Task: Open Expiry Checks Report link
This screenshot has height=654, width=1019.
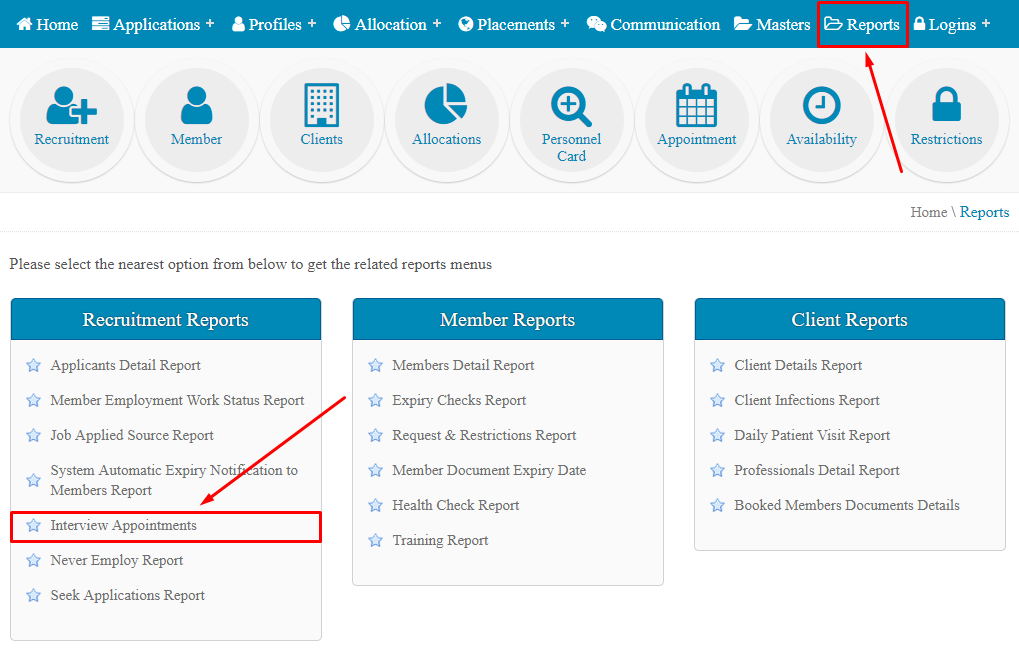Action: pyautogui.click(x=459, y=400)
